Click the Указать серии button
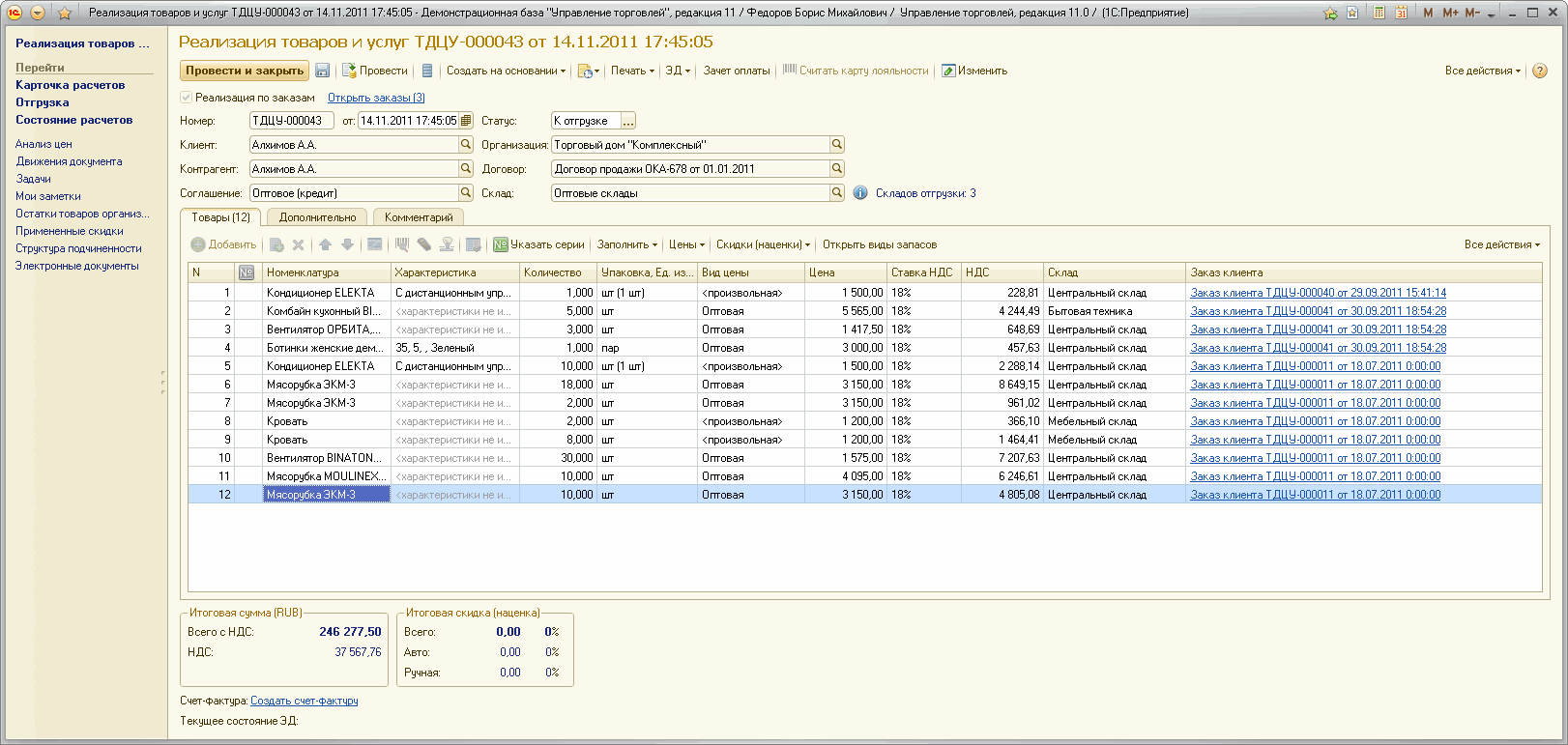Screen dimensions: 1568x745 point(539,244)
